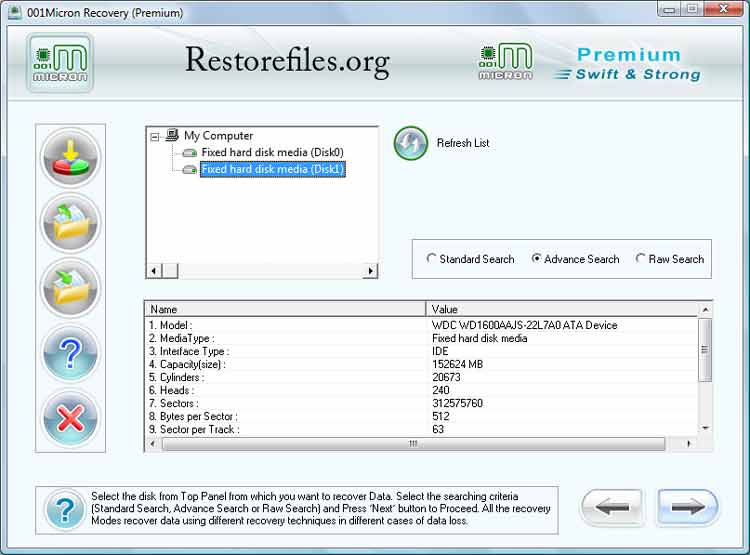Viewport: 750px width, 555px height.
Task: Click the Restorefiles.org banner text
Action: pos(287,61)
